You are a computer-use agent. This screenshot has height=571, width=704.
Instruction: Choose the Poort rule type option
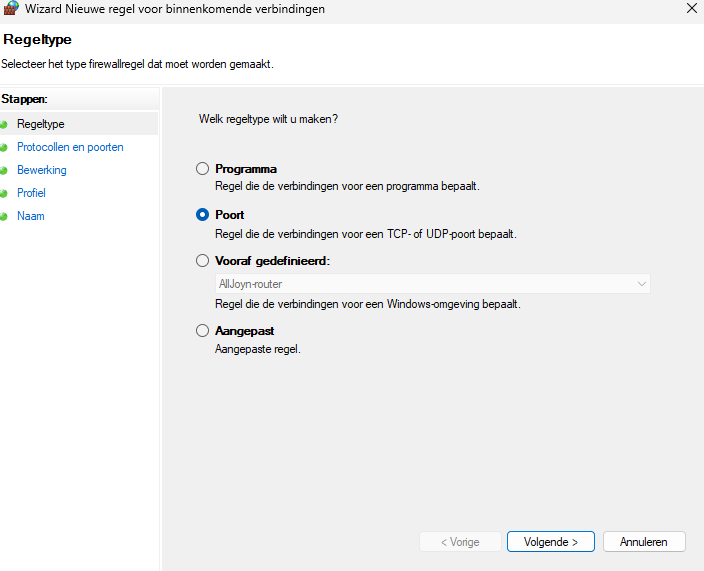coord(203,215)
